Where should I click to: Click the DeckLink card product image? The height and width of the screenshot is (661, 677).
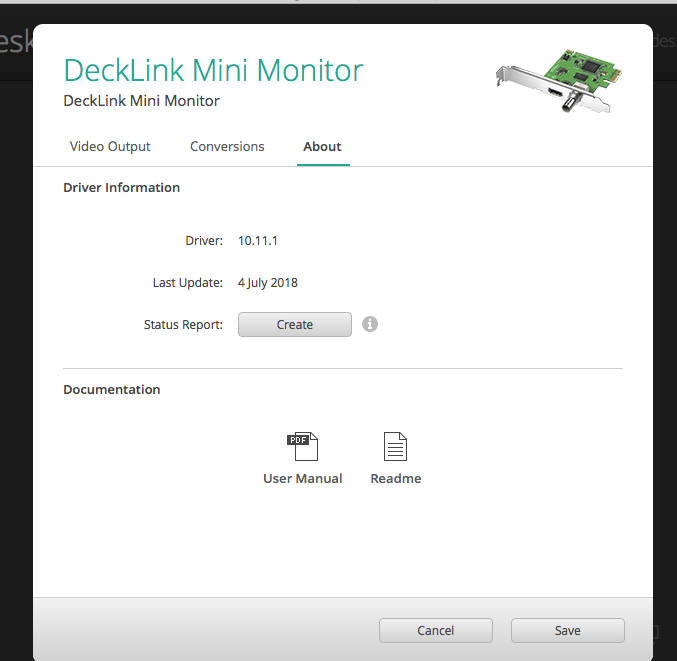tap(559, 81)
